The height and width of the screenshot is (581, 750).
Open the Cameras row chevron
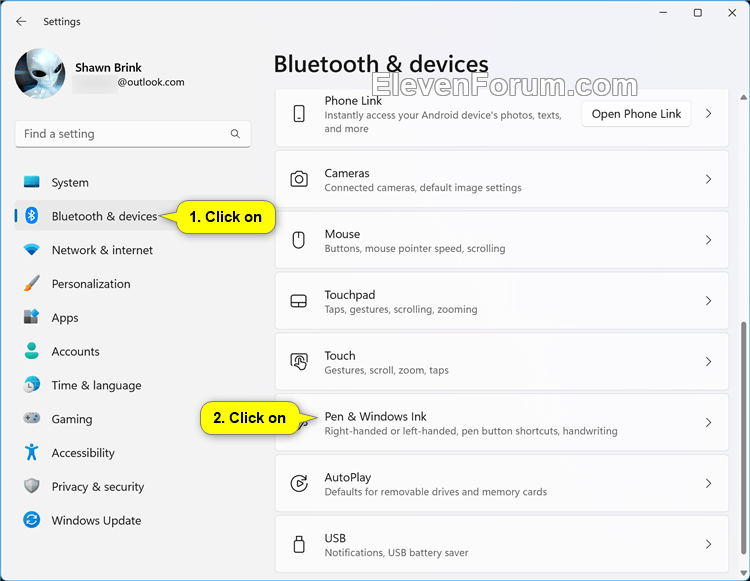click(708, 179)
